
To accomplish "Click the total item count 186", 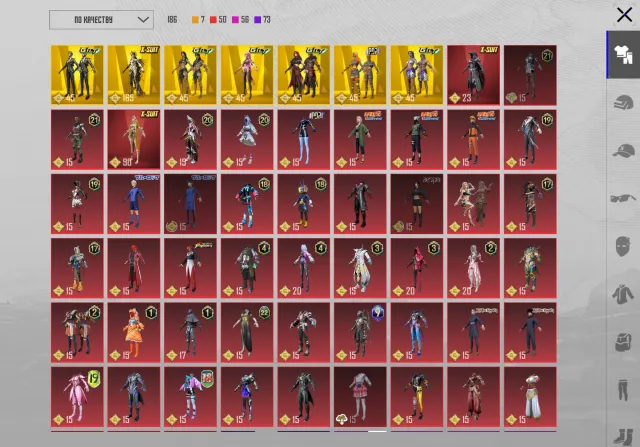I will click(172, 20).
